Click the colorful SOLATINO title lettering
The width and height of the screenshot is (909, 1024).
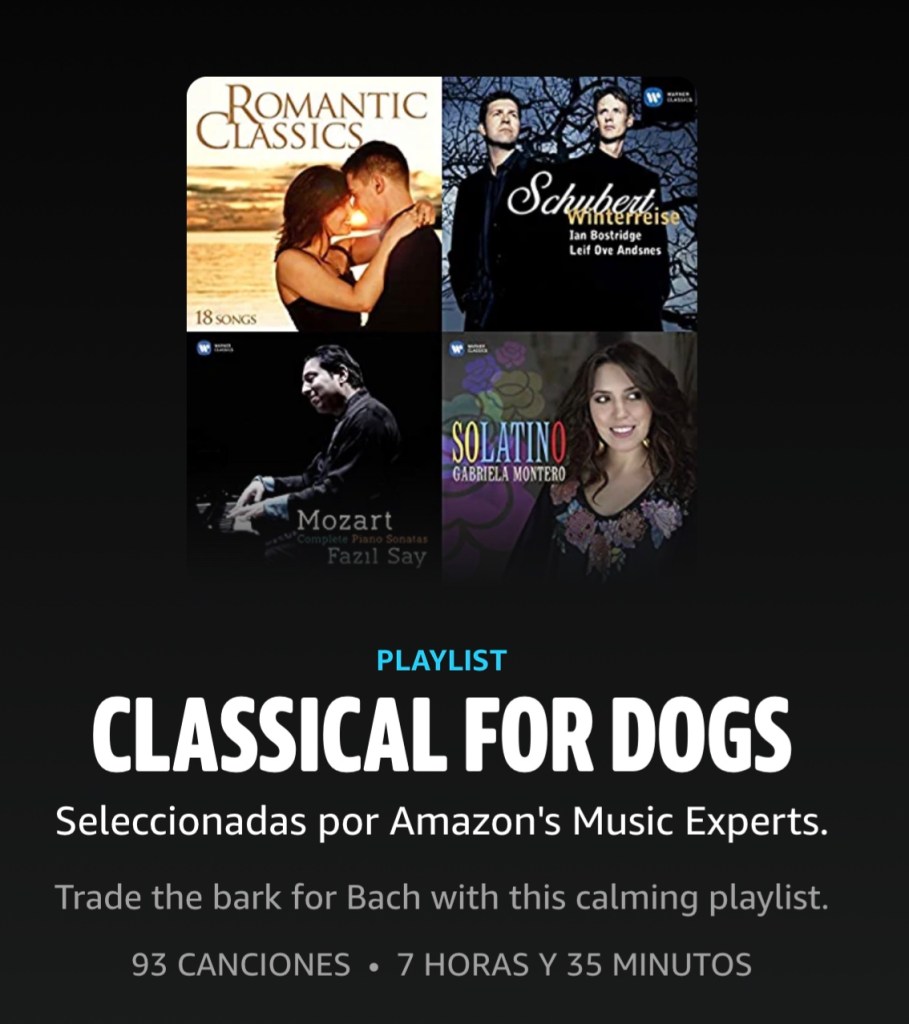[x=509, y=443]
